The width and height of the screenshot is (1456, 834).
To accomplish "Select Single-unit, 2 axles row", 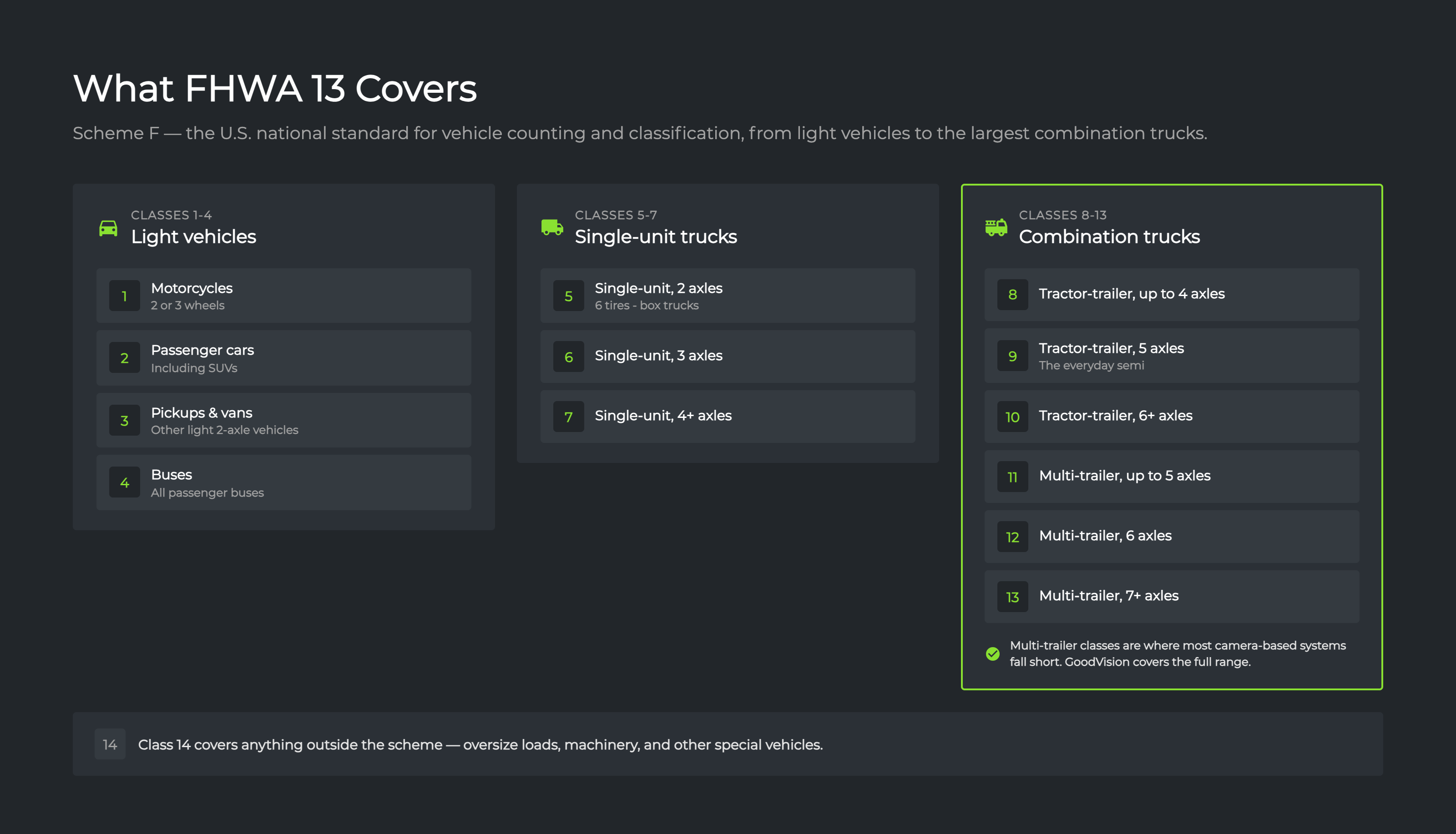I will tap(728, 296).
